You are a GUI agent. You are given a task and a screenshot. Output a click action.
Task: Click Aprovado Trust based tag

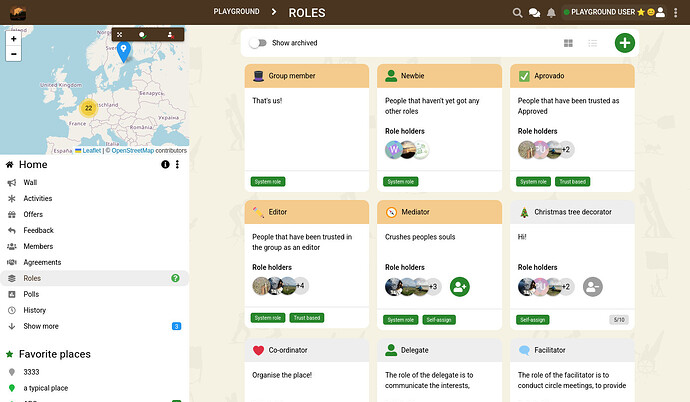[x=573, y=182]
